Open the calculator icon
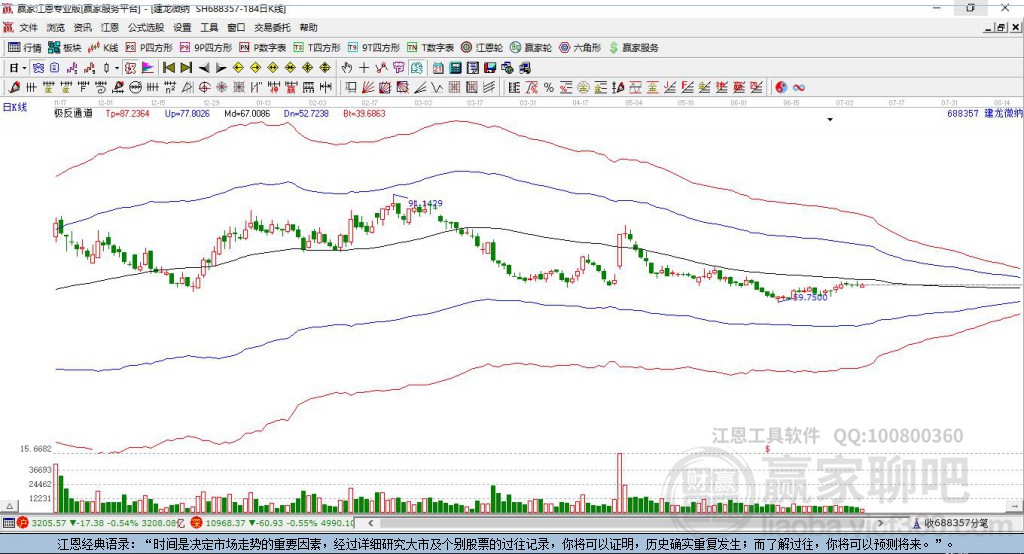The height and width of the screenshot is (554, 1024). coord(456,68)
